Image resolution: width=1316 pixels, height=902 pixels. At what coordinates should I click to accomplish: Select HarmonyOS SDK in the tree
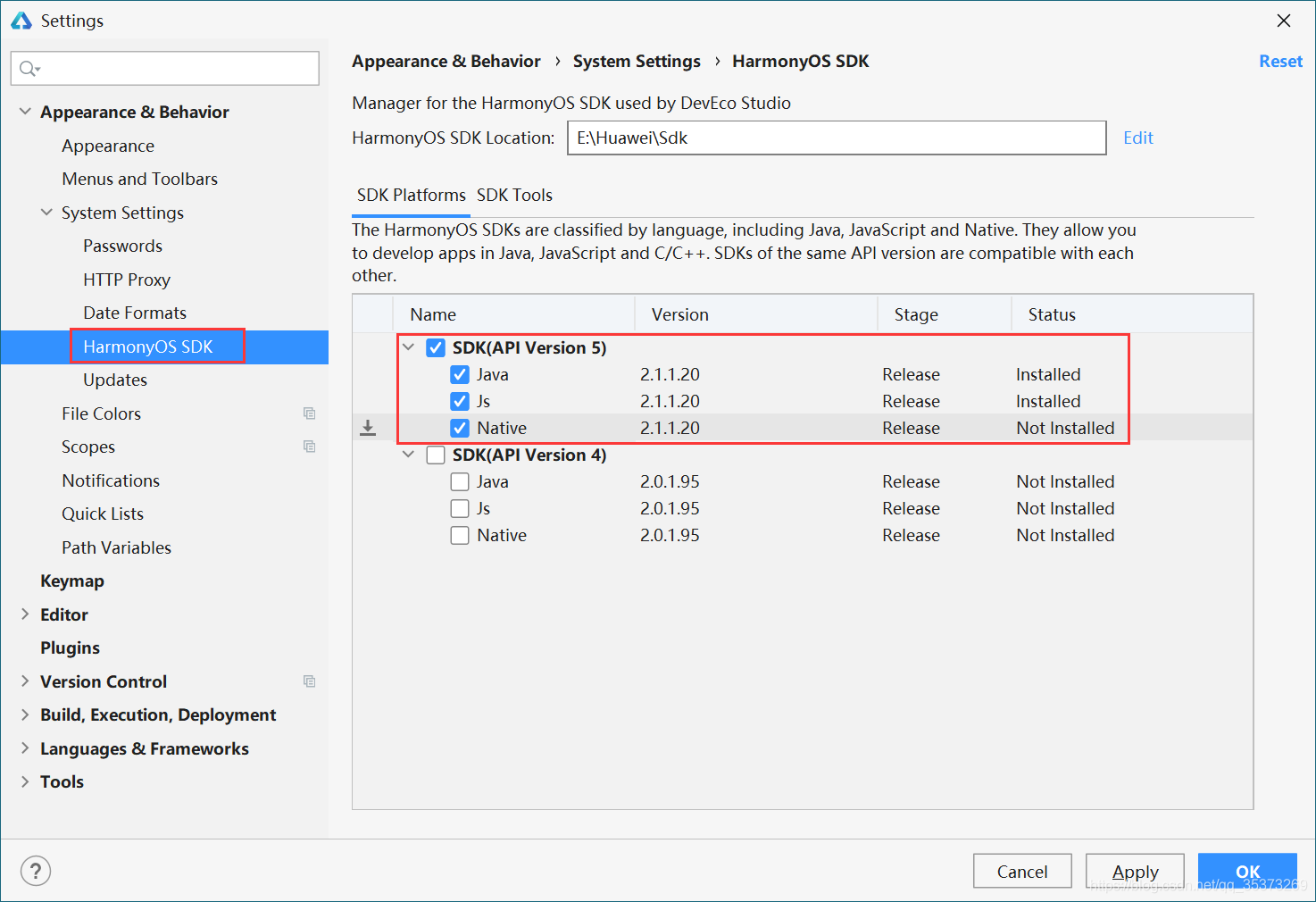point(148,347)
